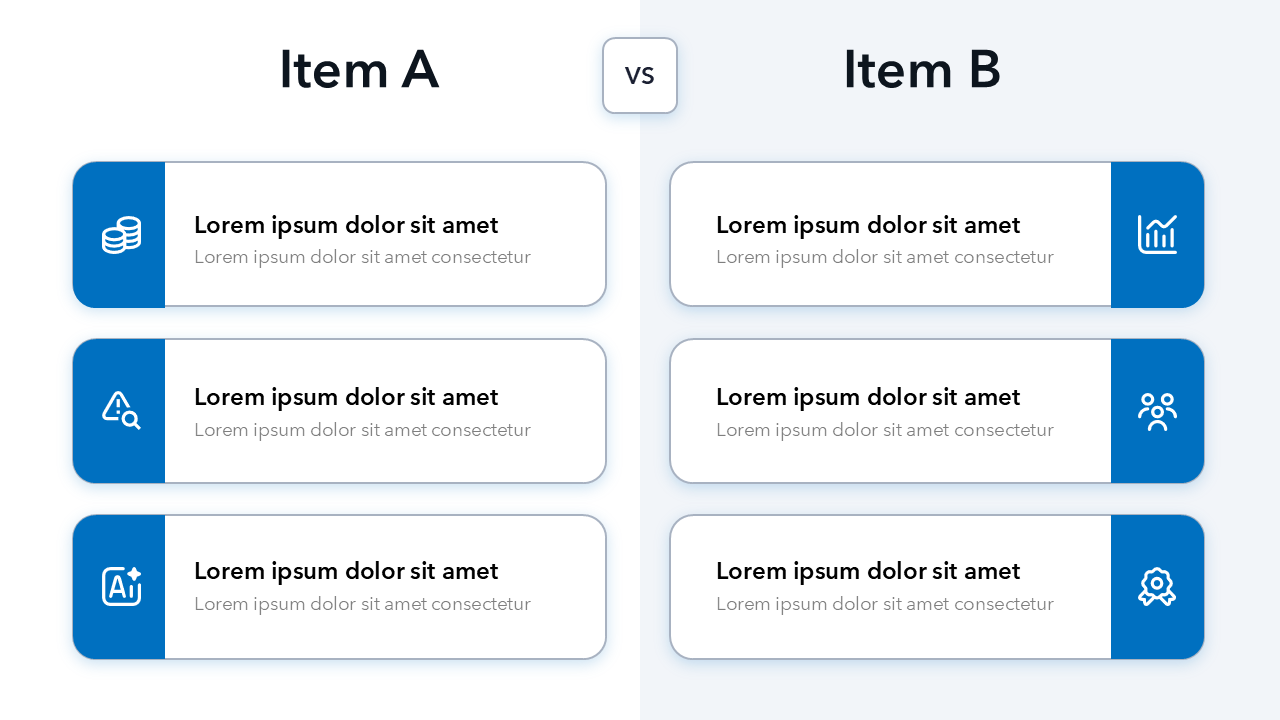Select the "Item B" title text
The image size is (1280, 720).
tap(922, 70)
